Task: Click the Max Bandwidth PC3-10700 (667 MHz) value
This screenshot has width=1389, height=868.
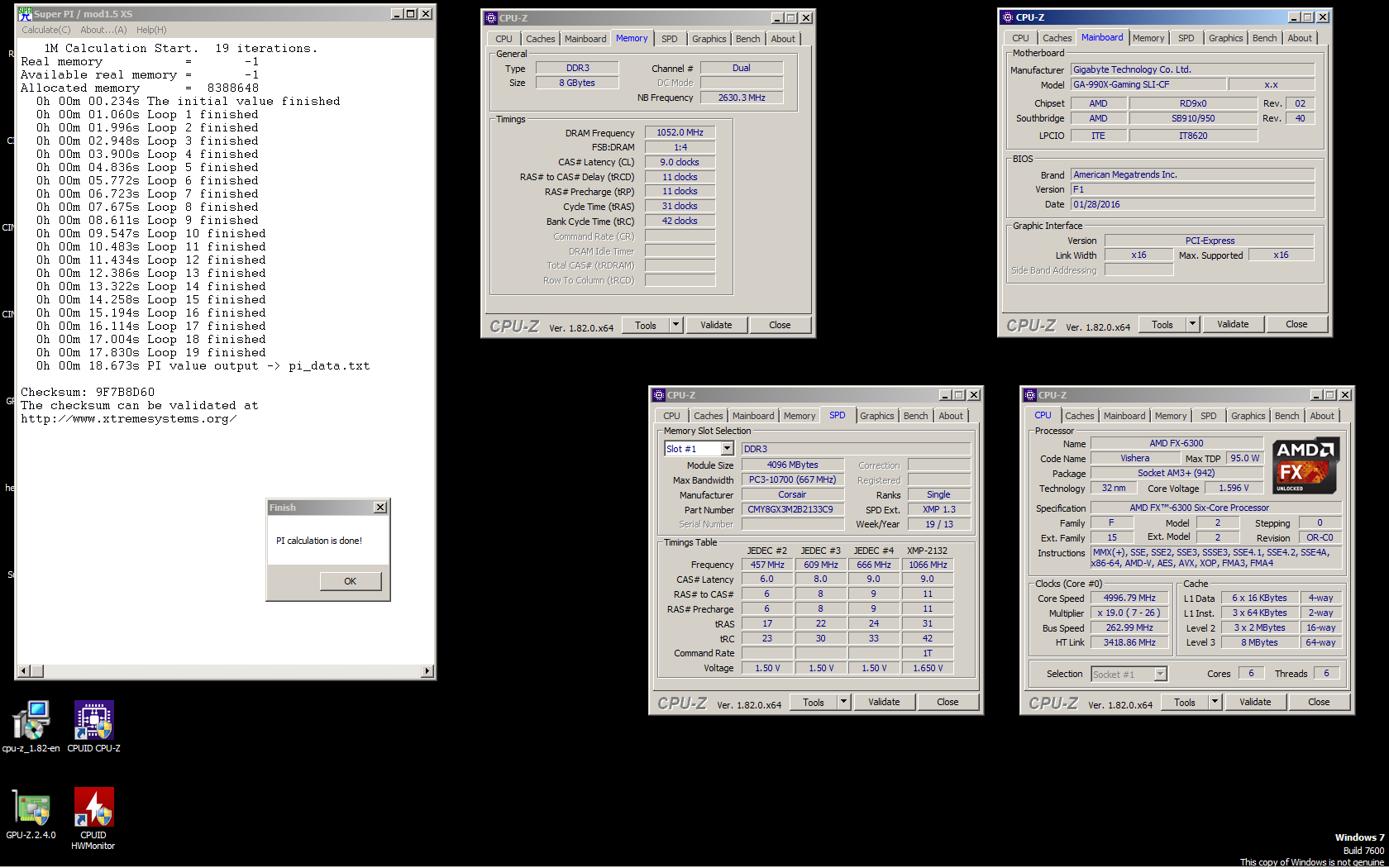Action: coord(792,479)
